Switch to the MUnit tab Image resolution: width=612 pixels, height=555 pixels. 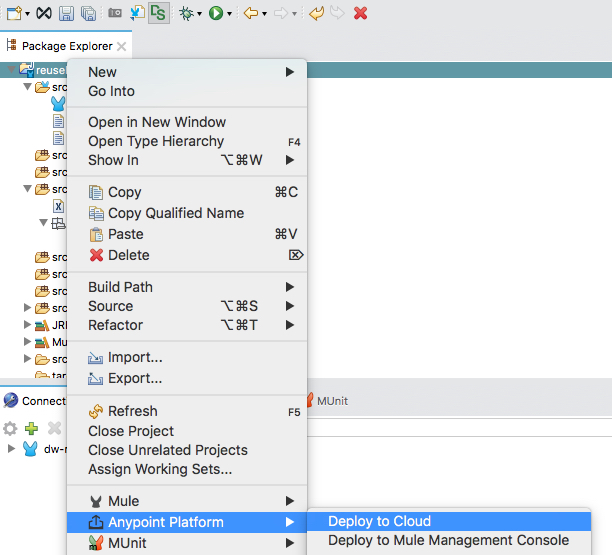(332, 401)
